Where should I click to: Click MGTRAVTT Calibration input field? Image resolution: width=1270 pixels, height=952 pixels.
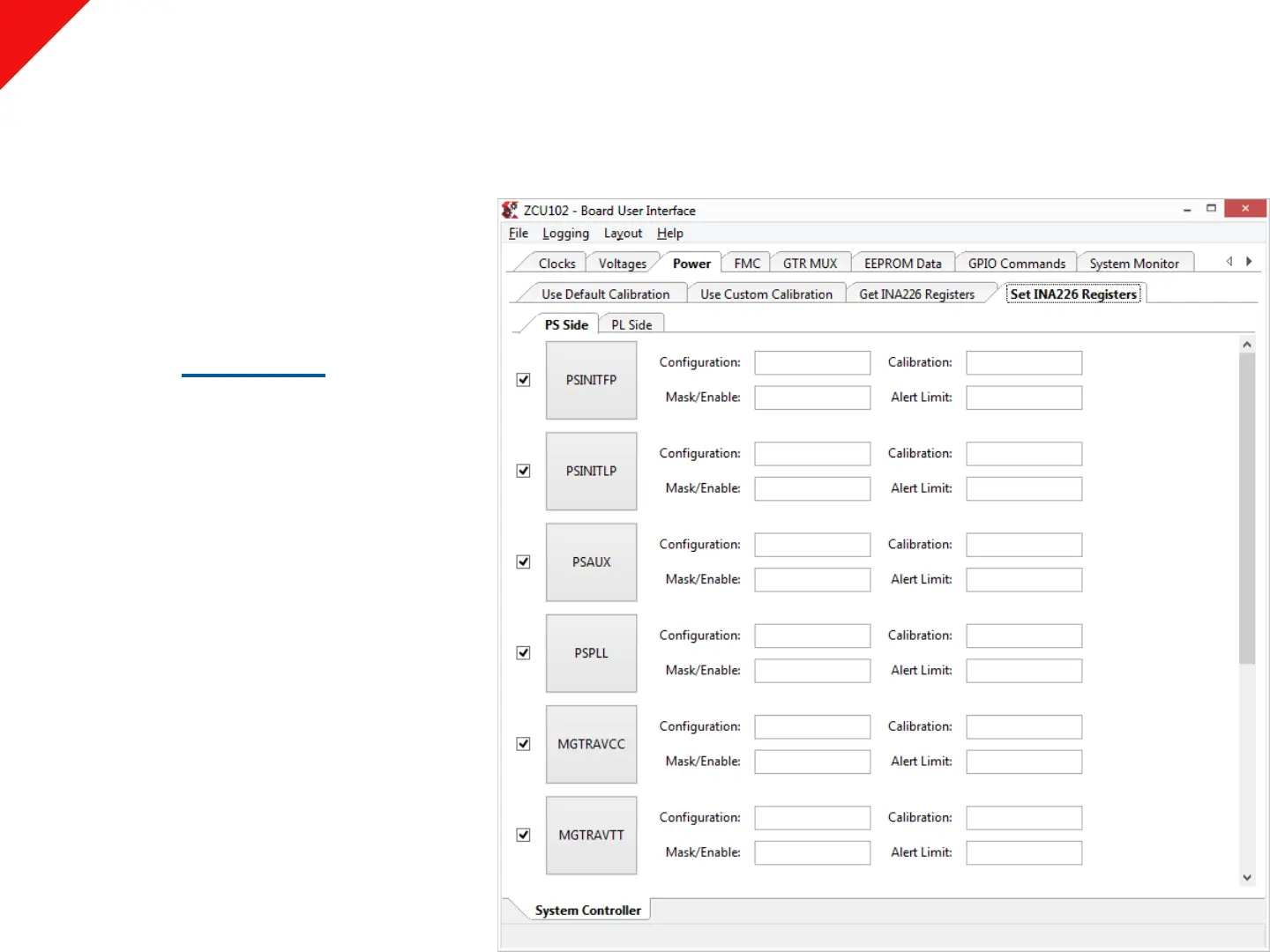[1024, 818]
